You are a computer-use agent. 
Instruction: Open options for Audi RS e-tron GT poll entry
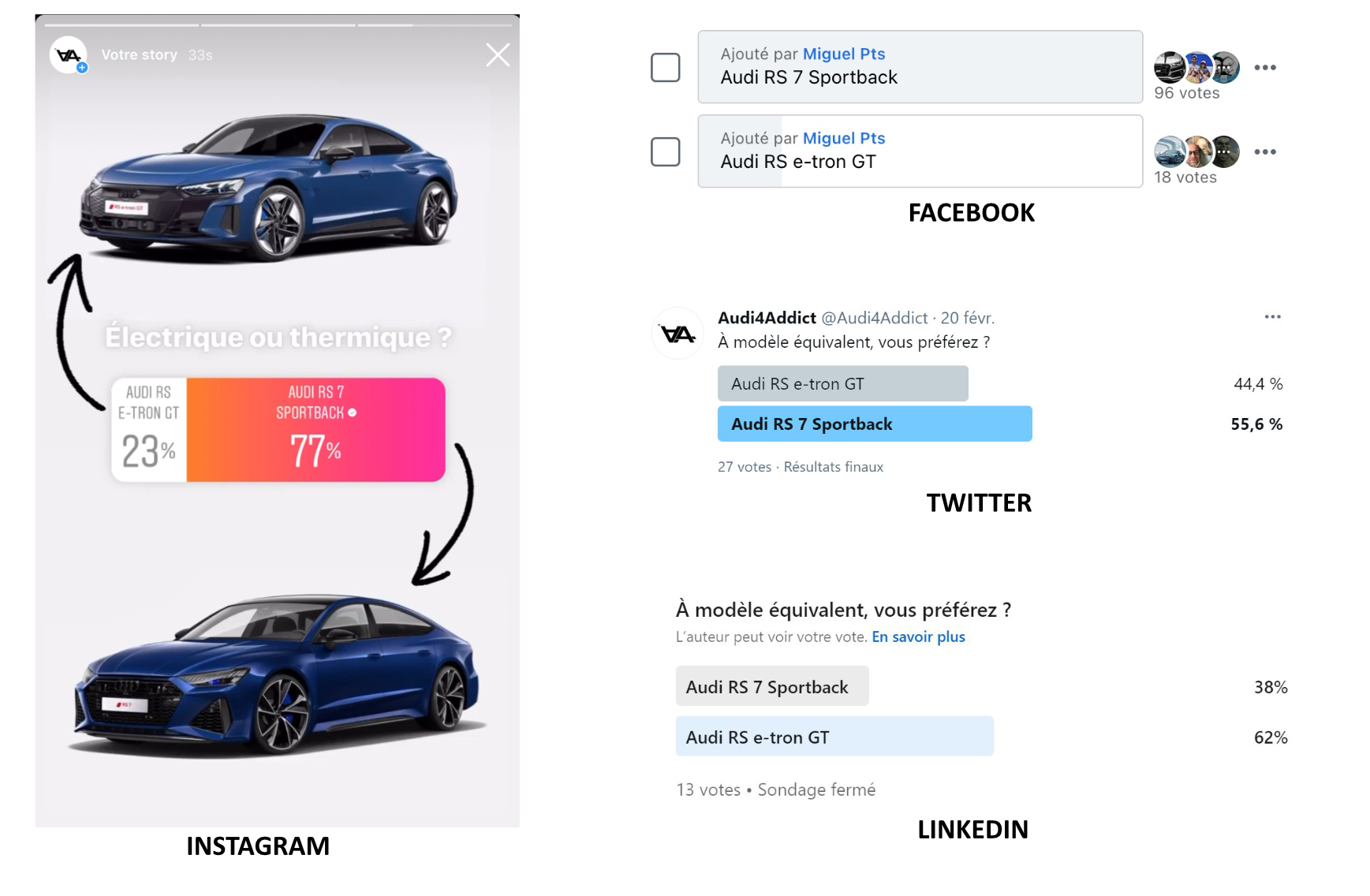pos(1265,152)
